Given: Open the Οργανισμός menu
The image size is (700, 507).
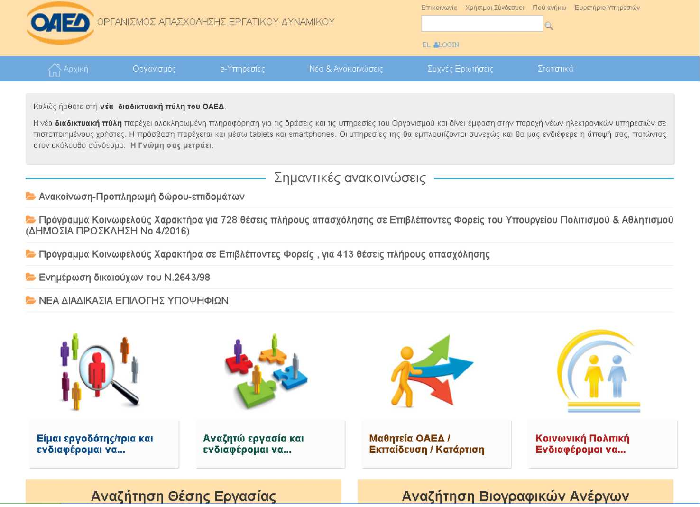Looking at the screenshot, I should pos(154,69).
